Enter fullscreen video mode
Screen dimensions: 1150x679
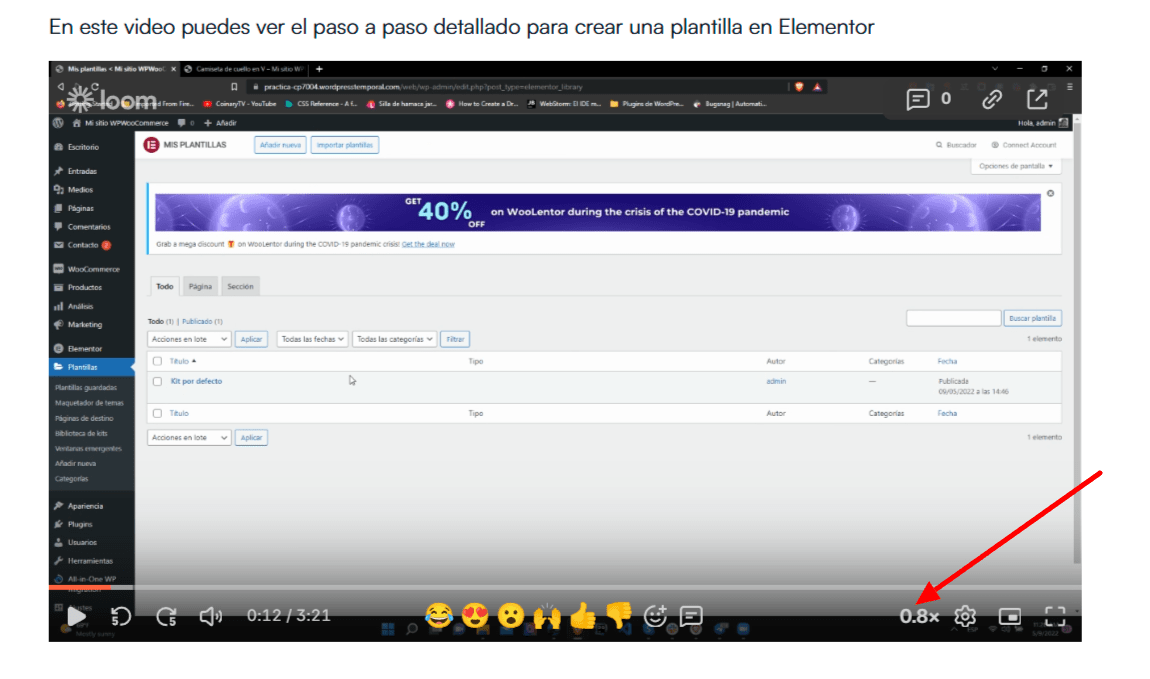click(x=1055, y=616)
